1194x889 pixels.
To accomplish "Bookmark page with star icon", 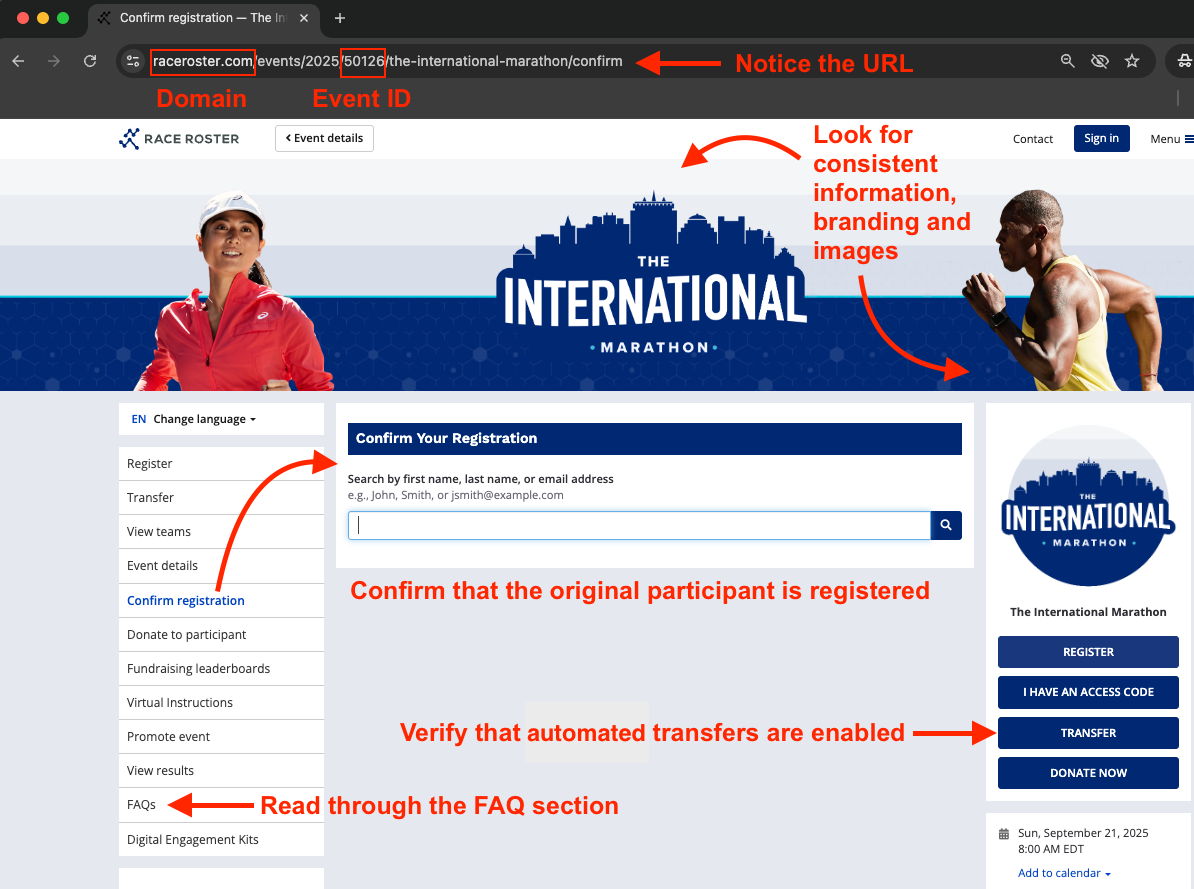I will pos(1132,61).
